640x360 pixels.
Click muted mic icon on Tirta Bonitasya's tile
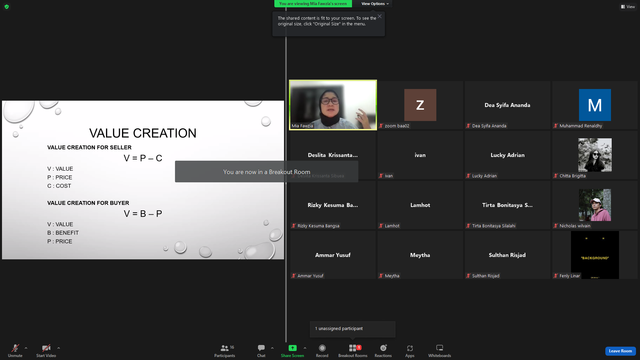[x=469, y=226]
